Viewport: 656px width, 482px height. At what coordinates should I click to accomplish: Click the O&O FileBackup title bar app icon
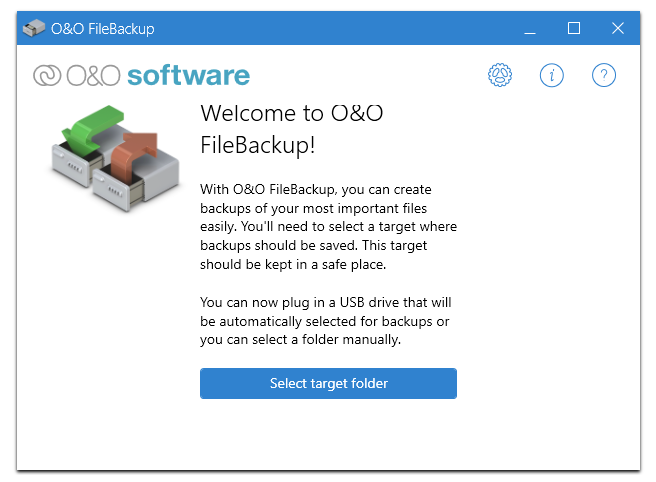click(34, 28)
